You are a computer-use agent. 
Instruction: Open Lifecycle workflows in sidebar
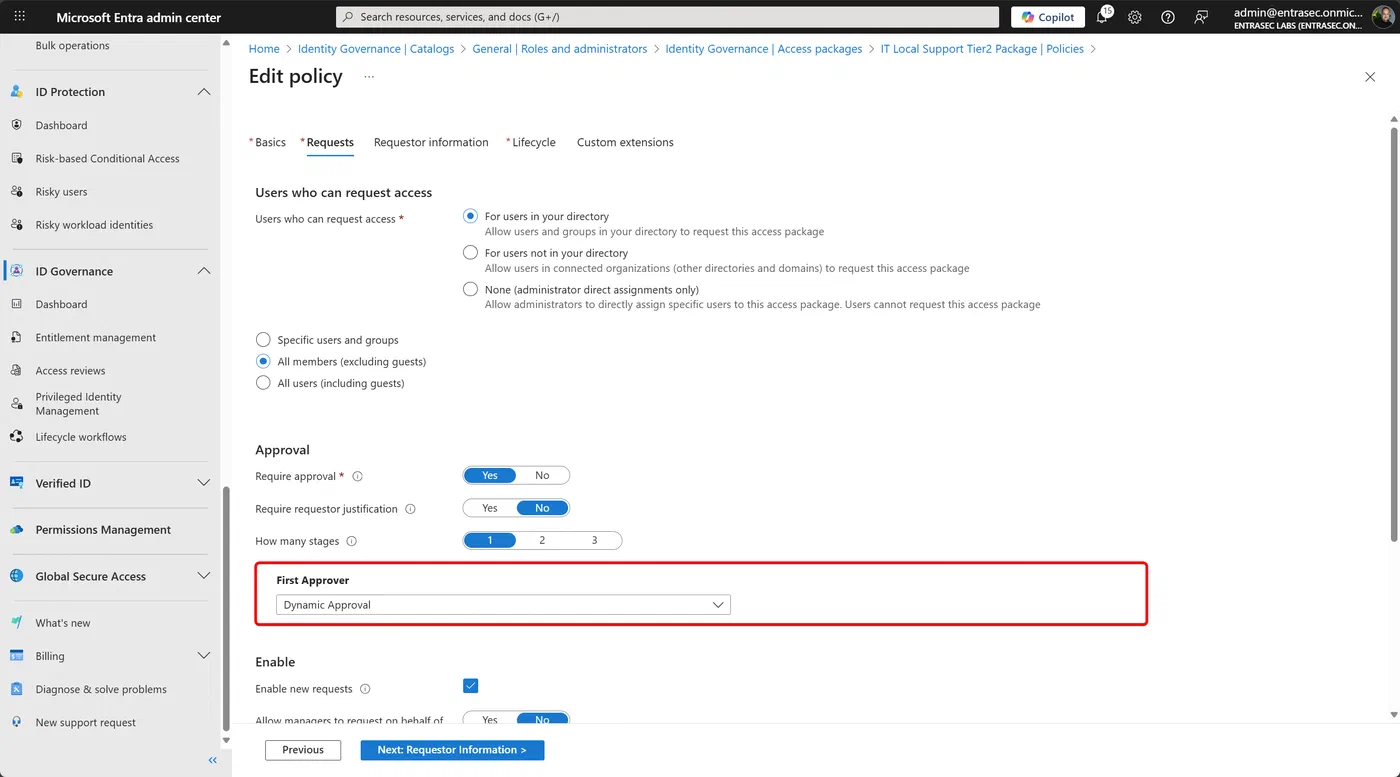pos(81,437)
